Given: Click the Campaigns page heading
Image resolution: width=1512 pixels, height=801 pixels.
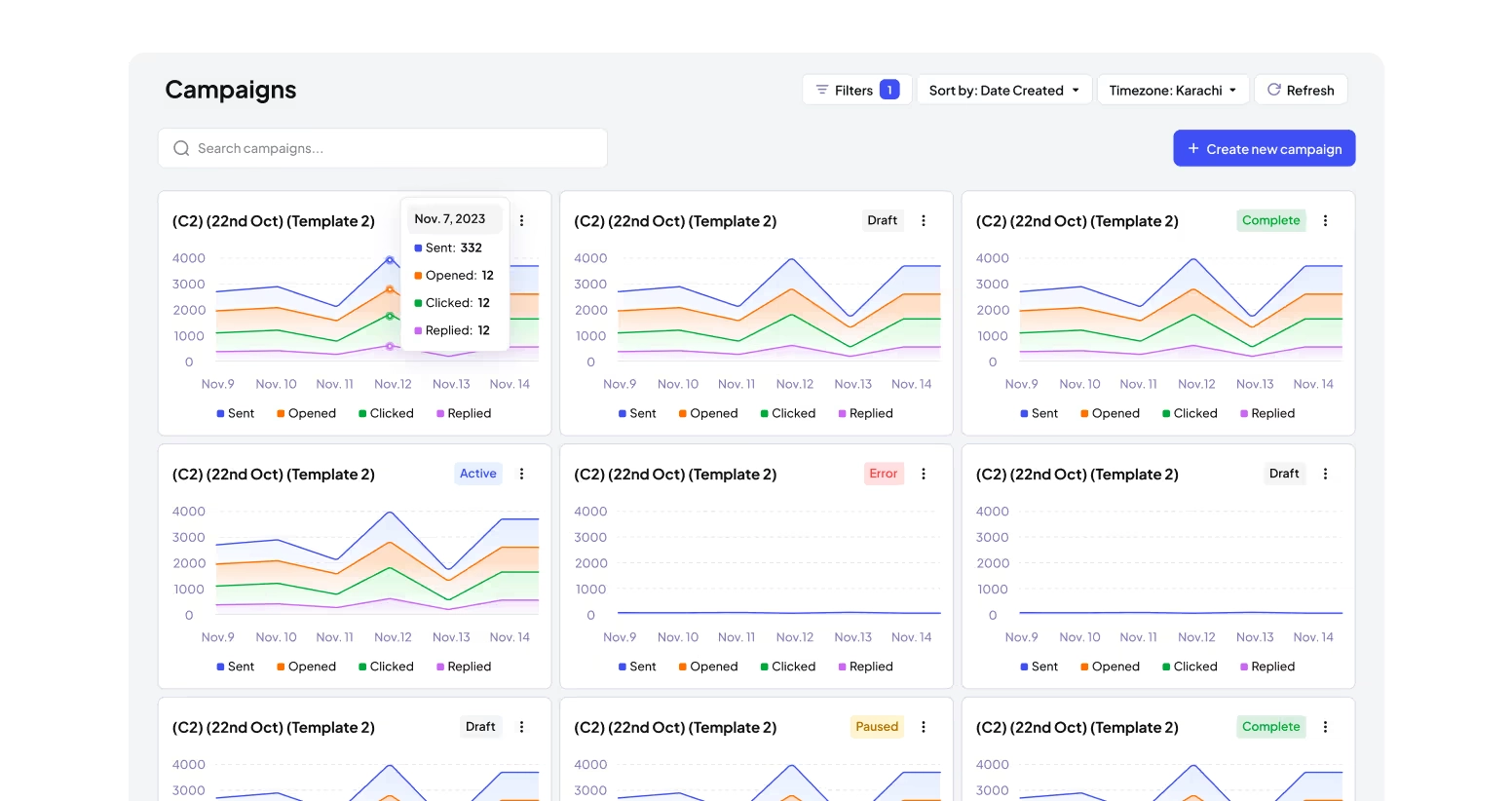Looking at the screenshot, I should point(231,90).
